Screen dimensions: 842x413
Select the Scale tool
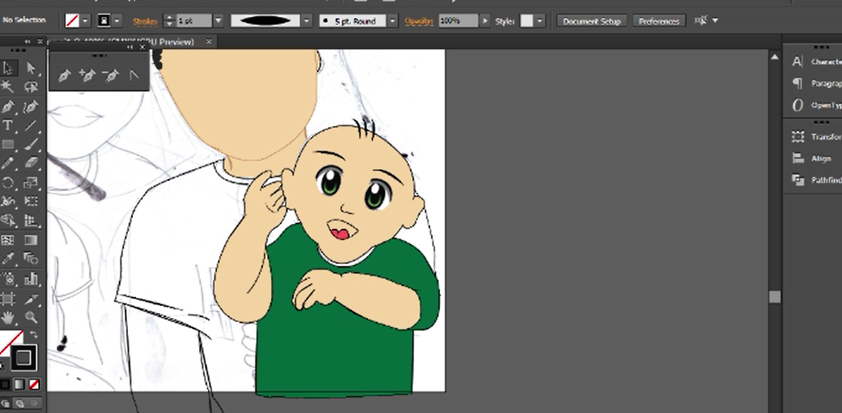tap(31, 183)
